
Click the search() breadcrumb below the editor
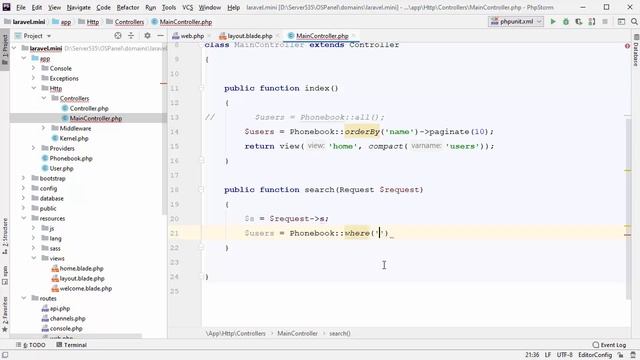[x=340, y=333]
